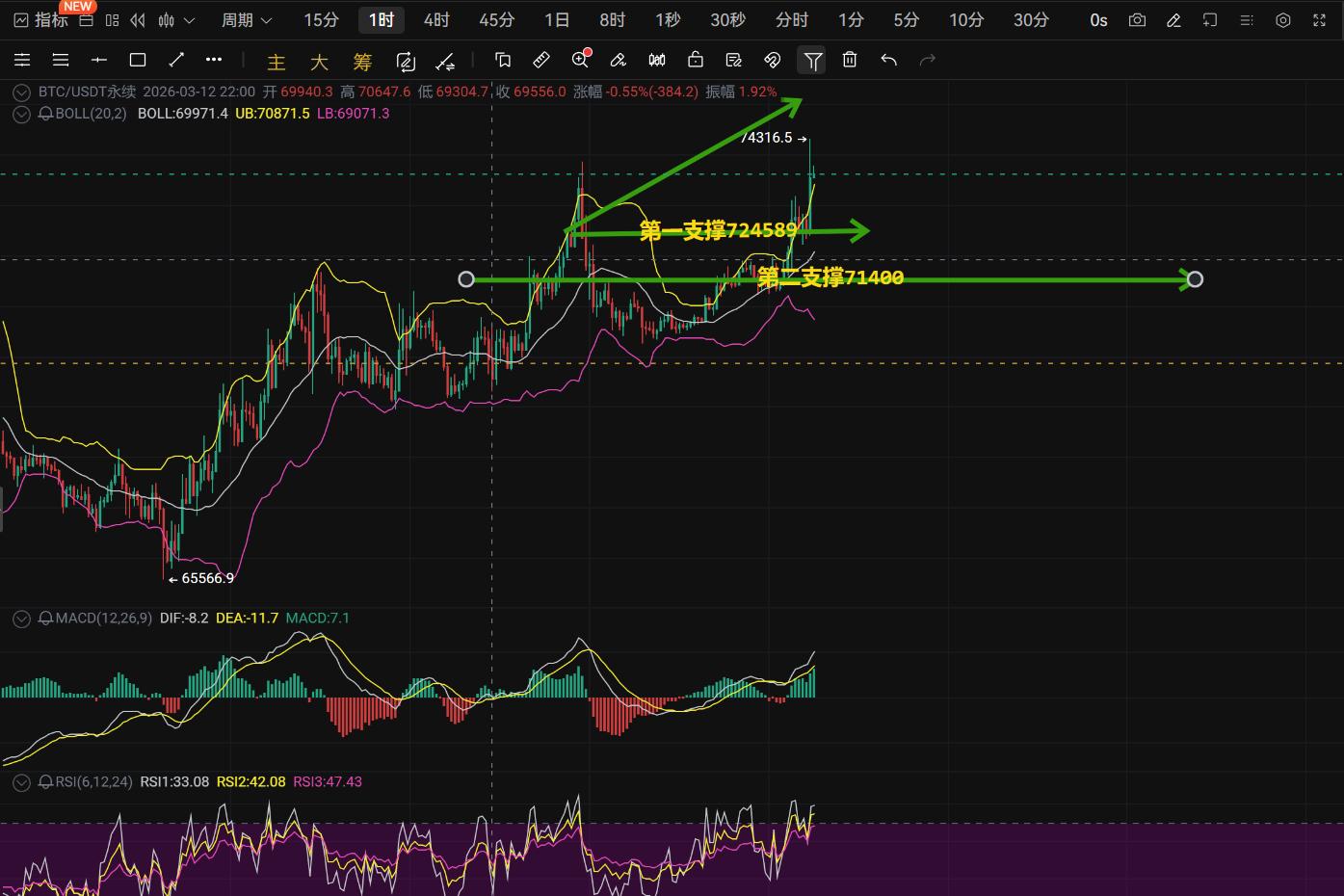
Task: Select the rectangle drawing tool
Action: click(137, 60)
